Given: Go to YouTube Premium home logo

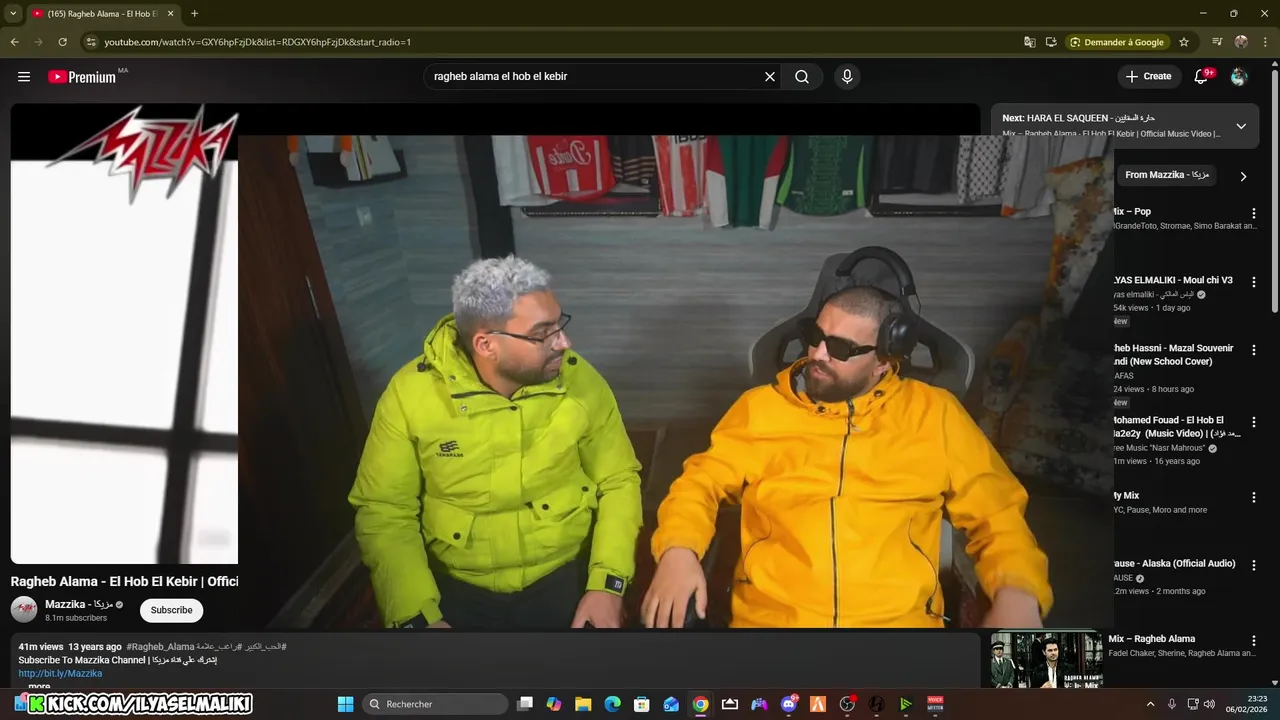Looking at the screenshot, I should (82, 77).
